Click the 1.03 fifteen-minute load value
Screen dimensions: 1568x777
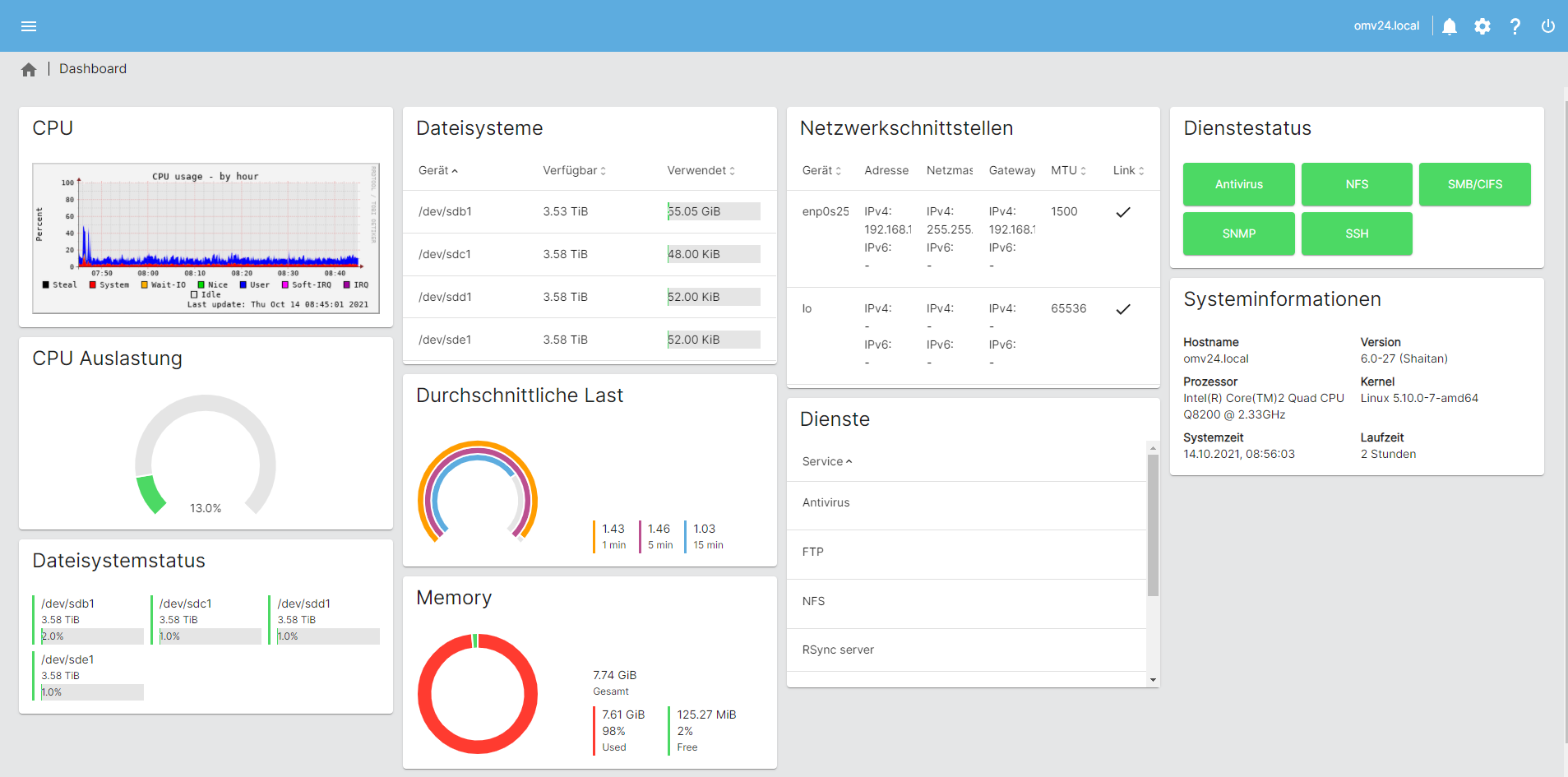point(704,529)
